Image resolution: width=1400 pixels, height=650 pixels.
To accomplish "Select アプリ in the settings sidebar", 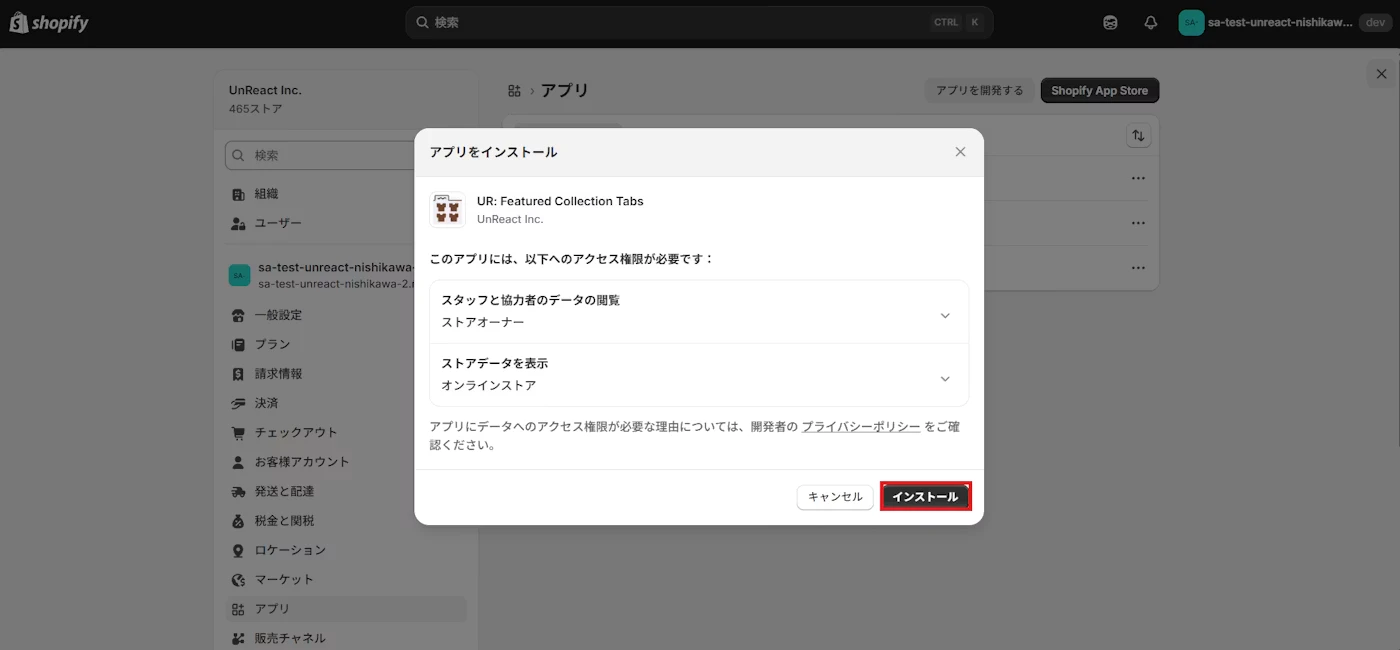I will point(345,609).
